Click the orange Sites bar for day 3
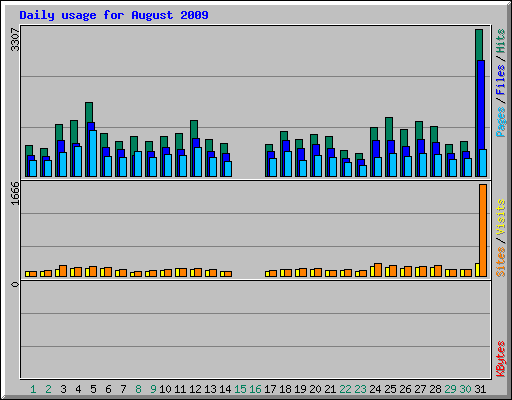 click(x=63, y=271)
